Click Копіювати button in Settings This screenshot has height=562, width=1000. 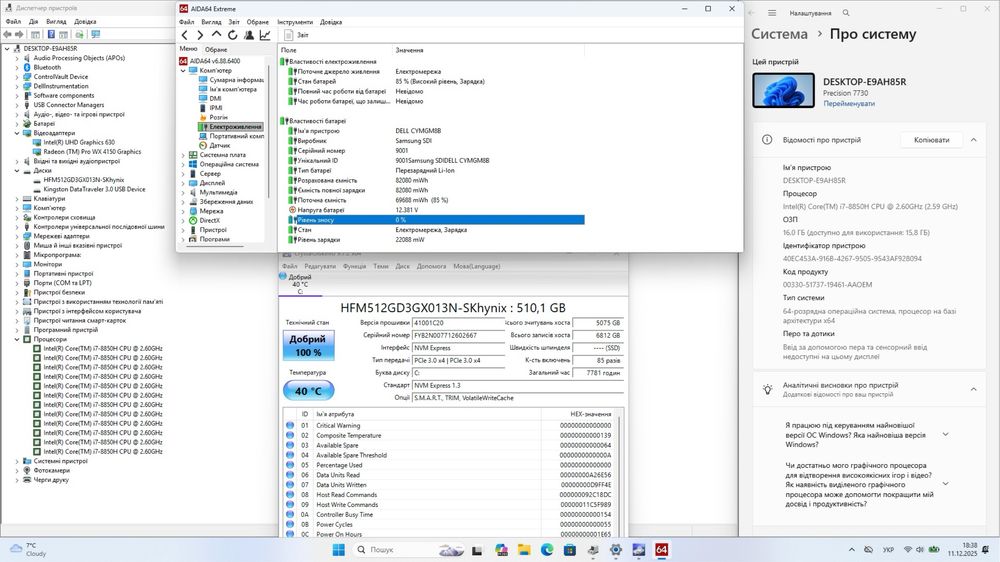pos(931,140)
